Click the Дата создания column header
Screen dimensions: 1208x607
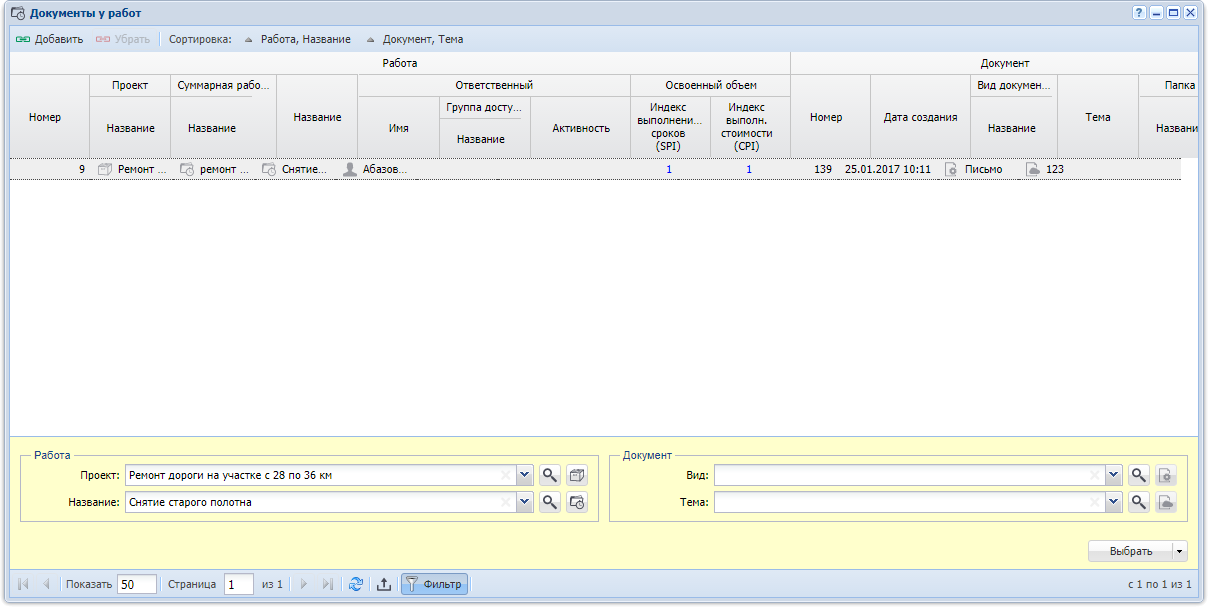point(920,117)
